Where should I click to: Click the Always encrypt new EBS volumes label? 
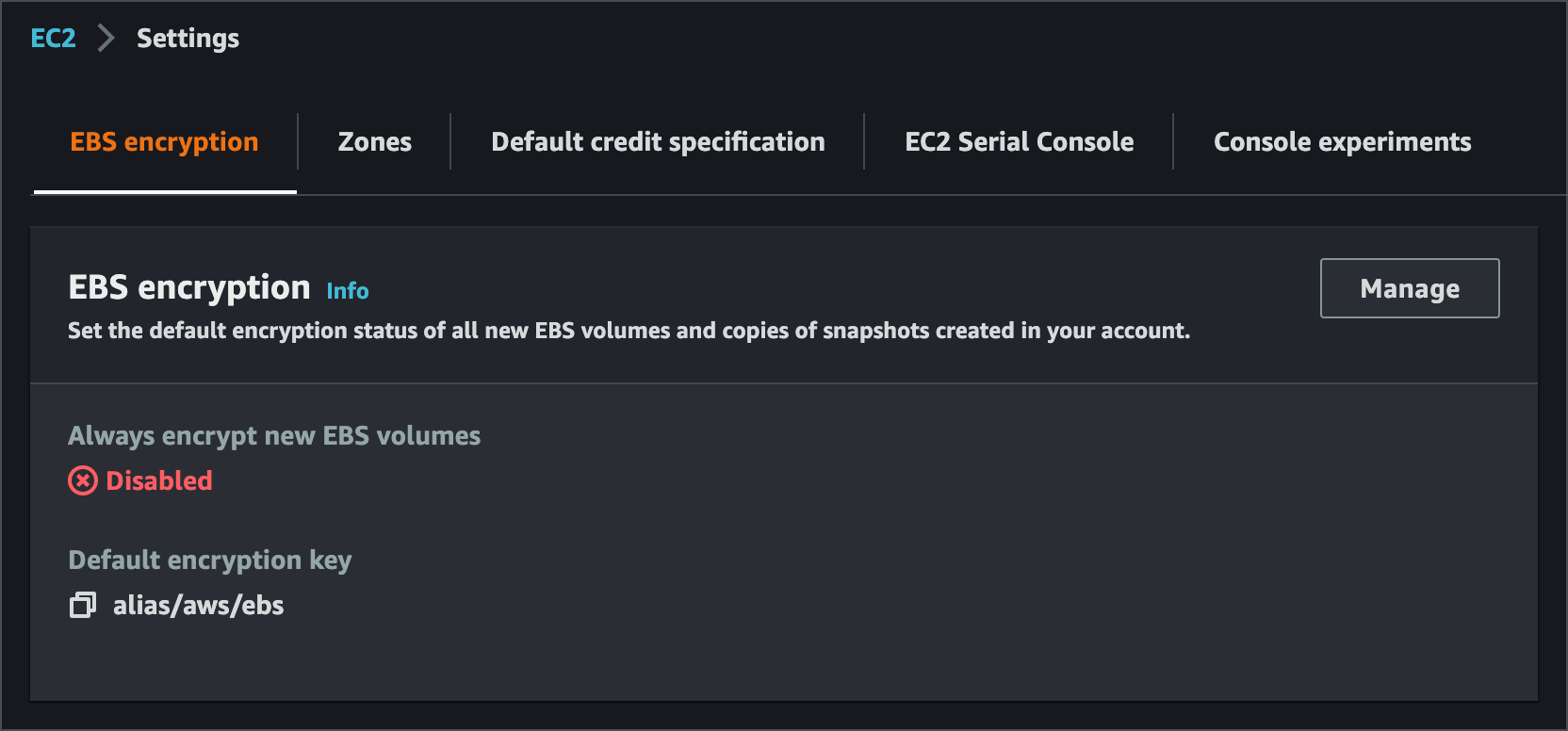pyautogui.click(x=274, y=435)
